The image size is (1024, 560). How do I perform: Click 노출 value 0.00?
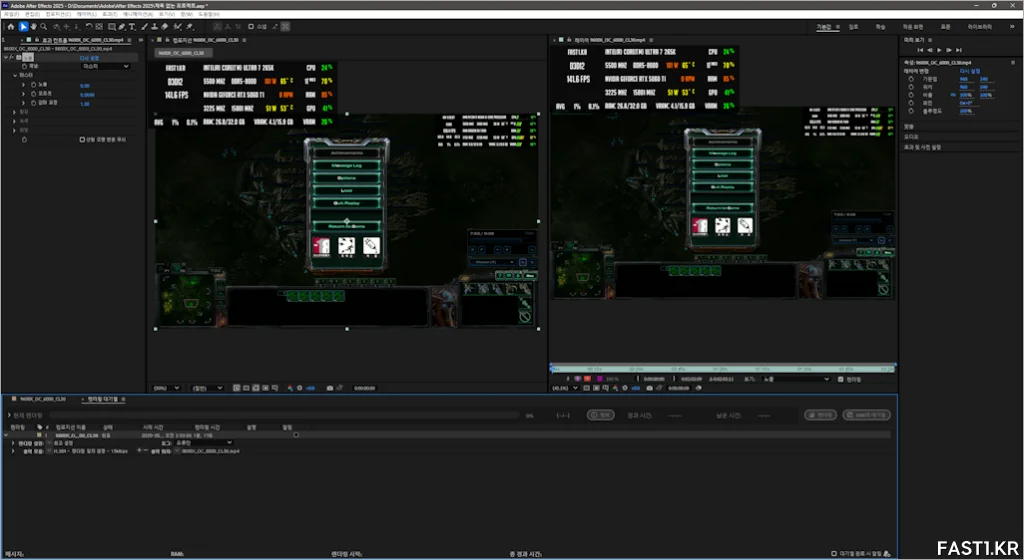pos(85,86)
